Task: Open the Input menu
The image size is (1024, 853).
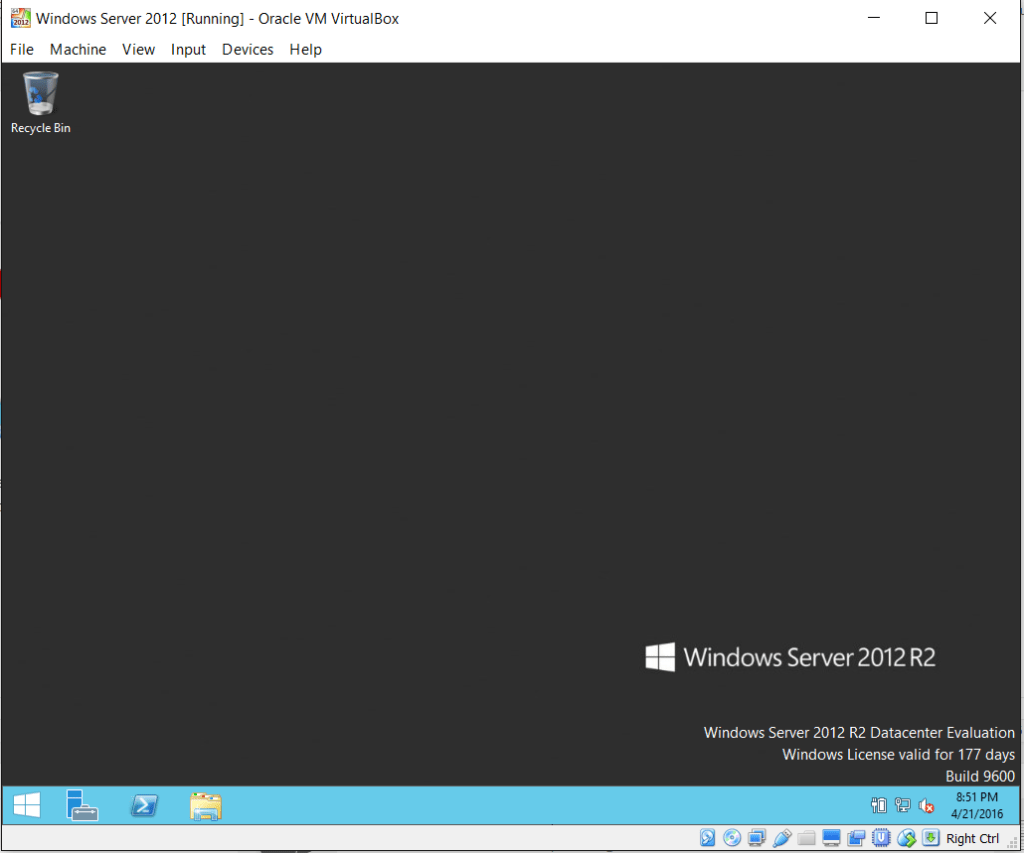Action: coord(188,49)
